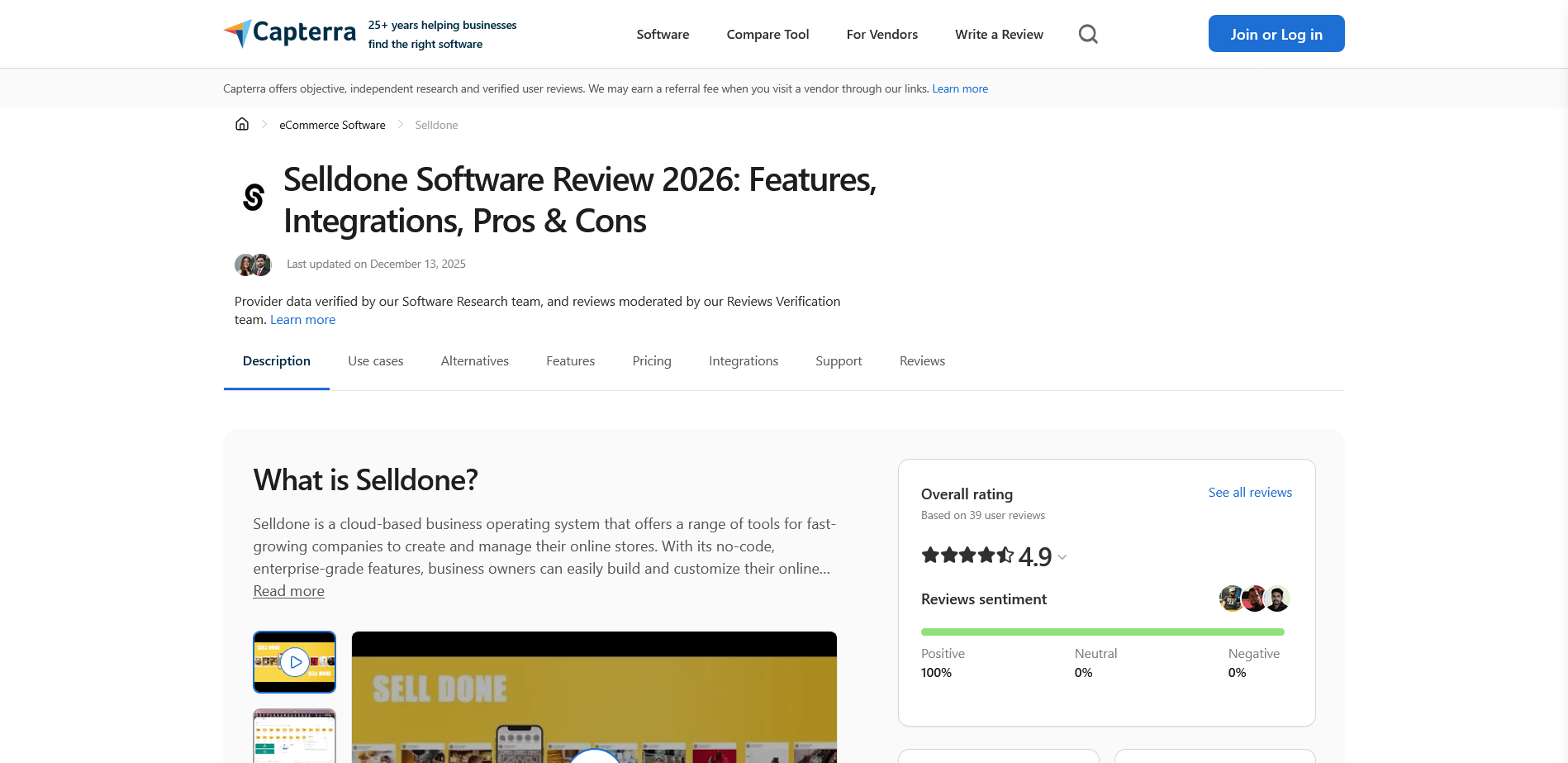
Task: Switch to the Use cases tab
Action: 376,361
